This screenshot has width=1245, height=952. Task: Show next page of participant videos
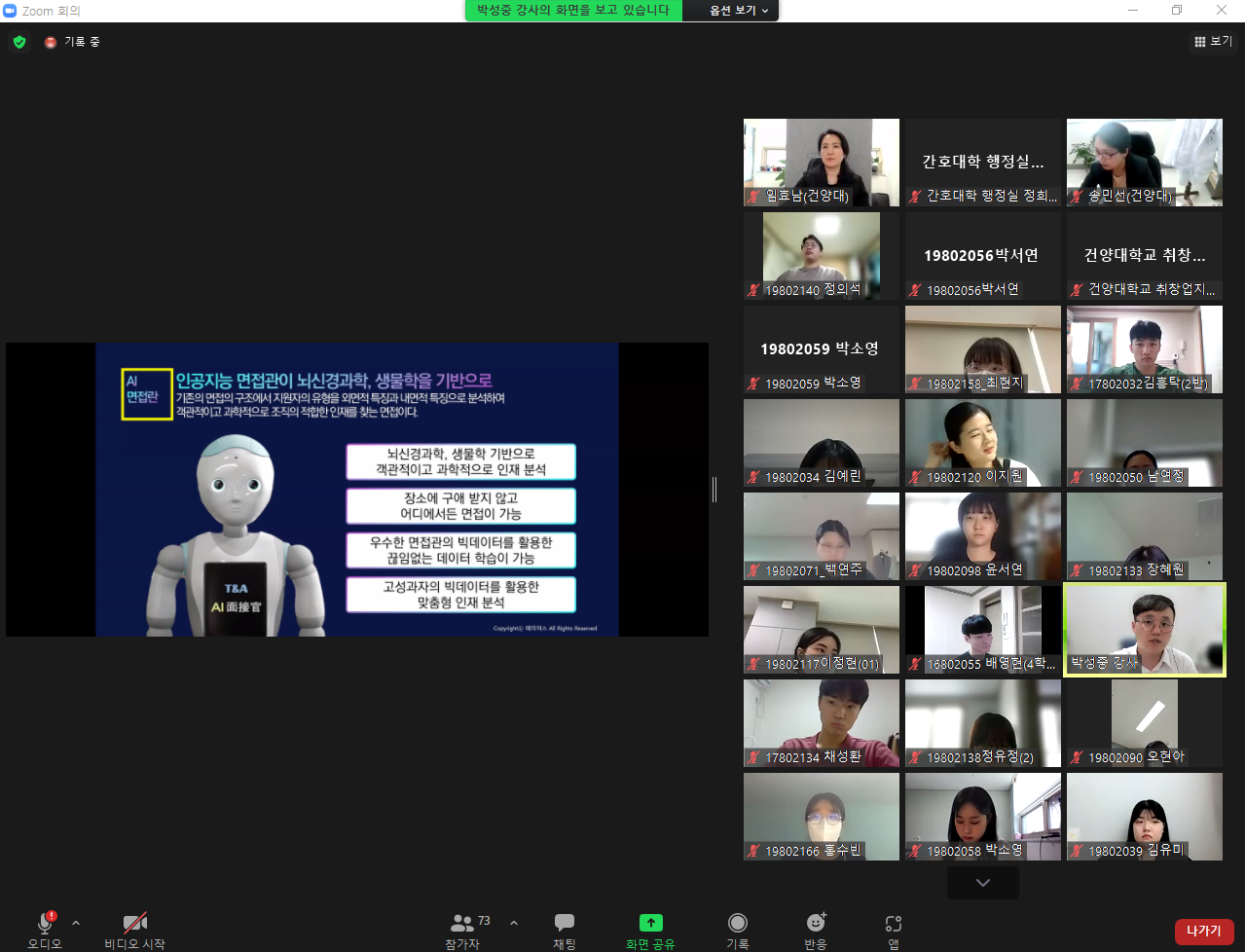coord(982,883)
